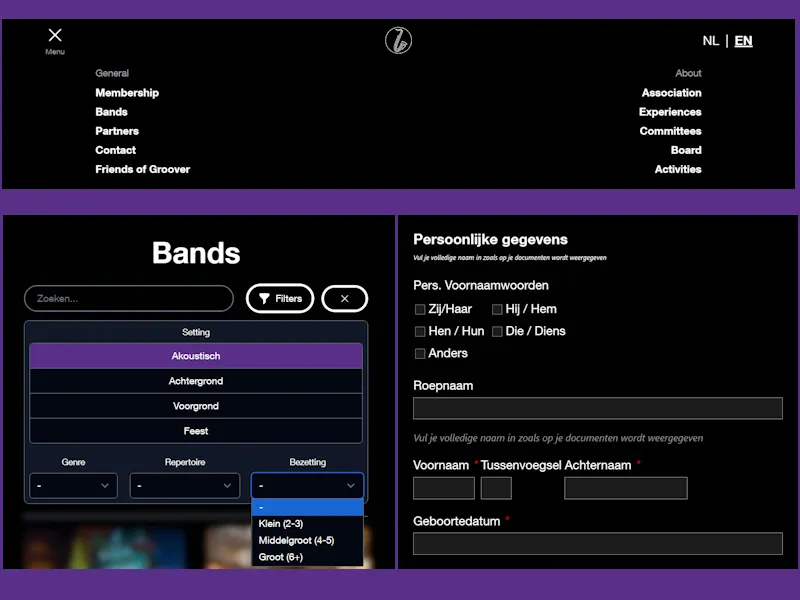Switch language to NL

tap(710, 41)
